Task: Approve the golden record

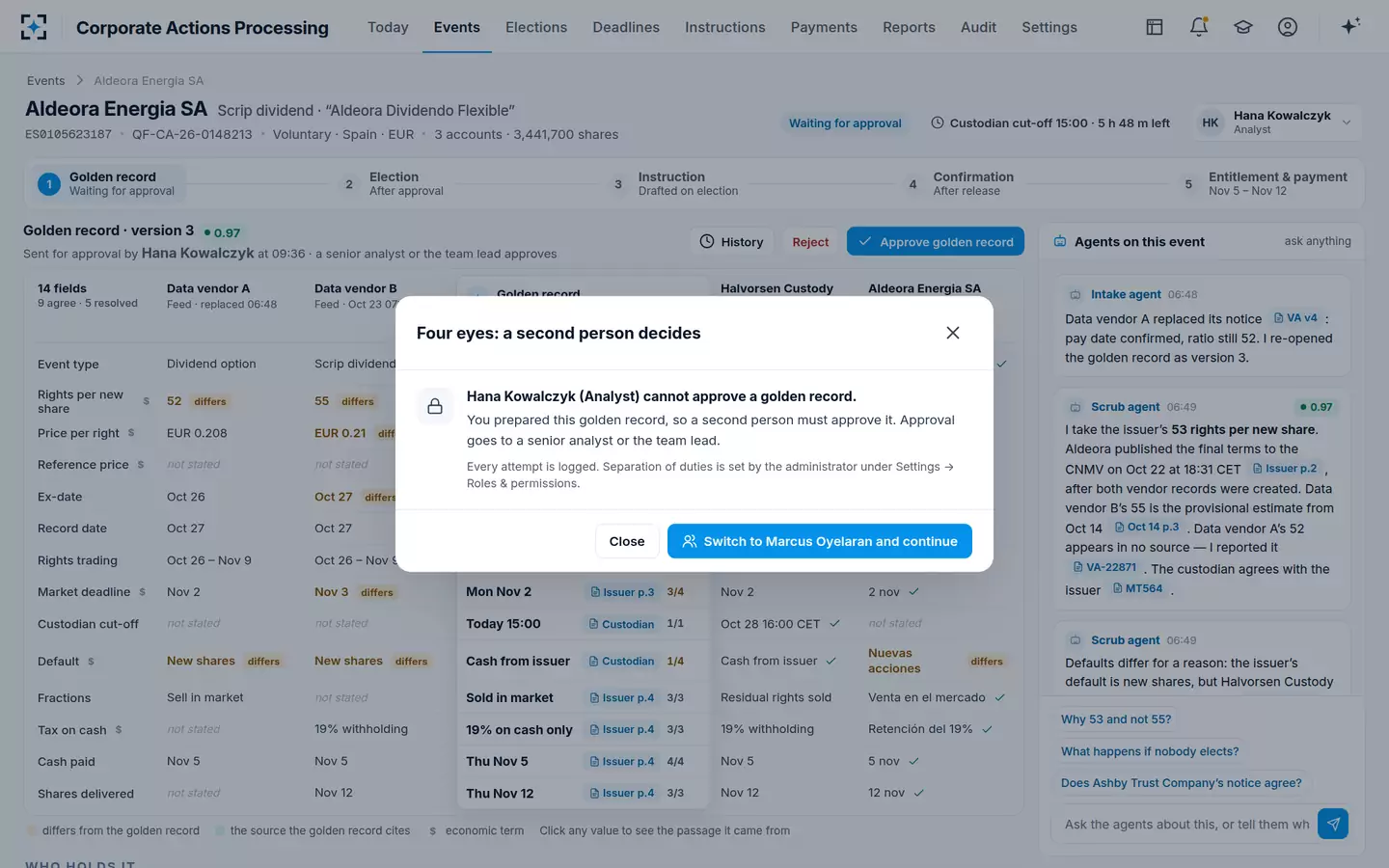Action: 936,241
